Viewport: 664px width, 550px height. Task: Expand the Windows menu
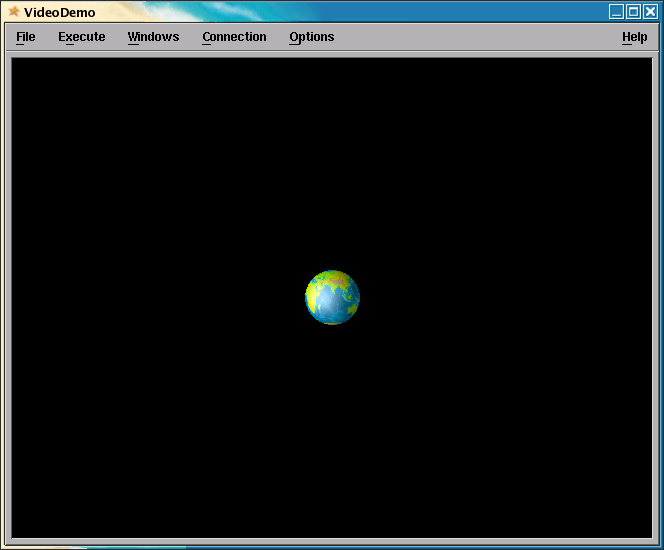click(x=153, y=37)
